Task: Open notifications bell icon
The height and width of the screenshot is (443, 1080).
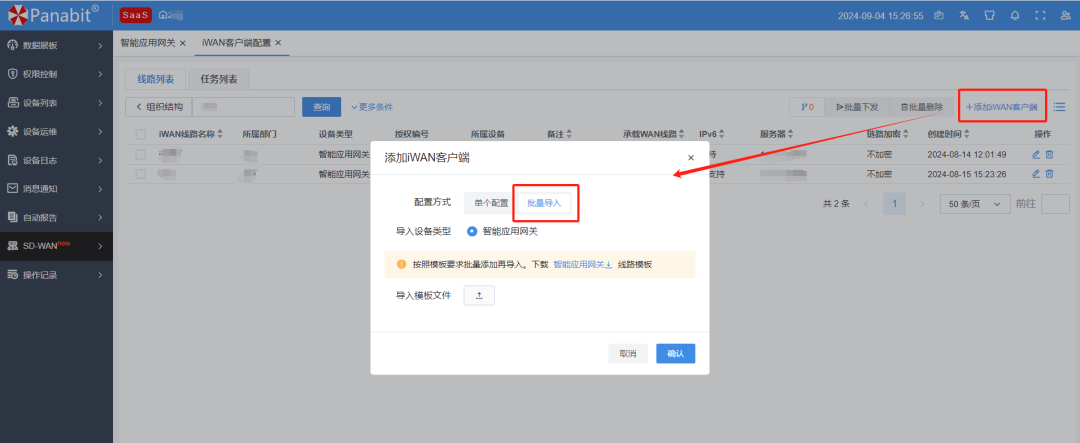Action: pyautogui.click(x=1015, y=15)
